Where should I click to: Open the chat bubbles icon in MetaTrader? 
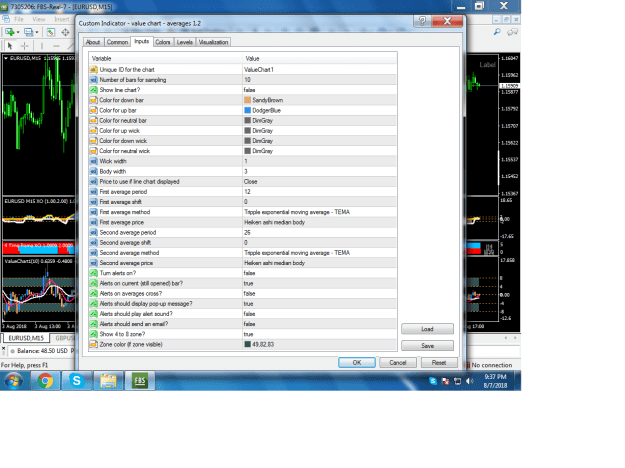512,32
